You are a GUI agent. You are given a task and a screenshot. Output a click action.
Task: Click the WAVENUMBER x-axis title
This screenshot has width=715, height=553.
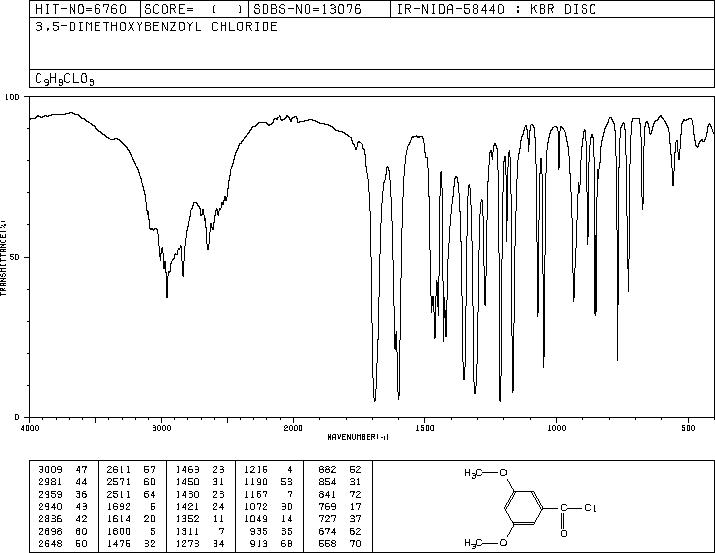pyautogui.click(x=358, y=437)
